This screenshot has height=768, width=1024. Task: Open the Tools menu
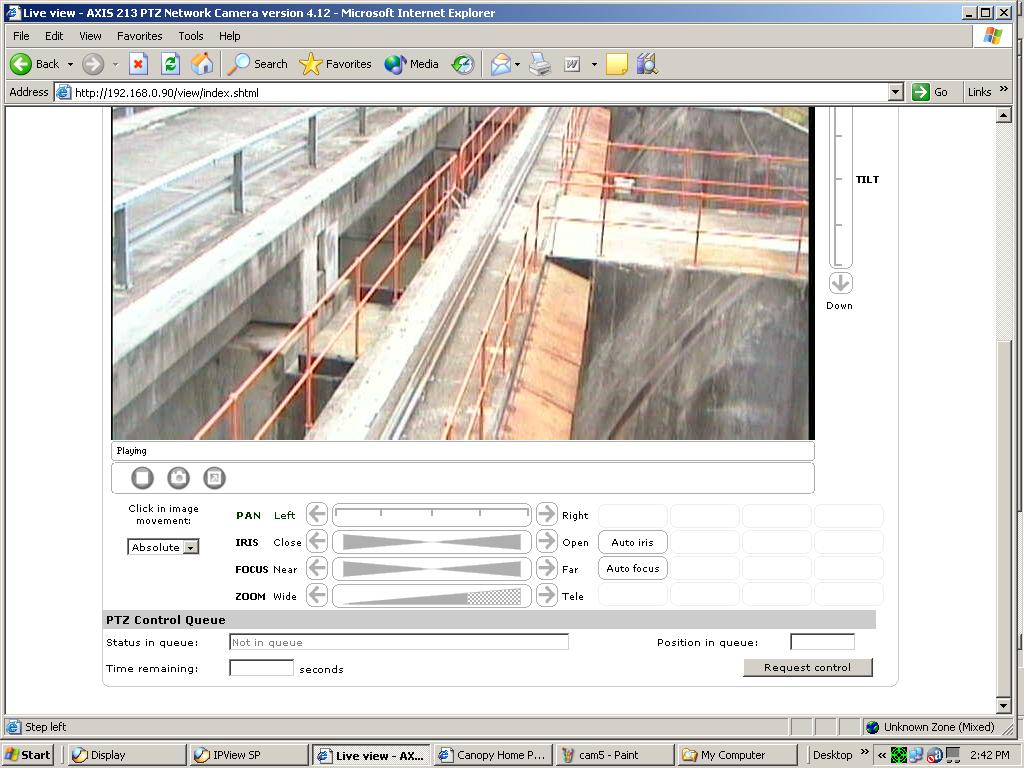click(x=190, y=36)
